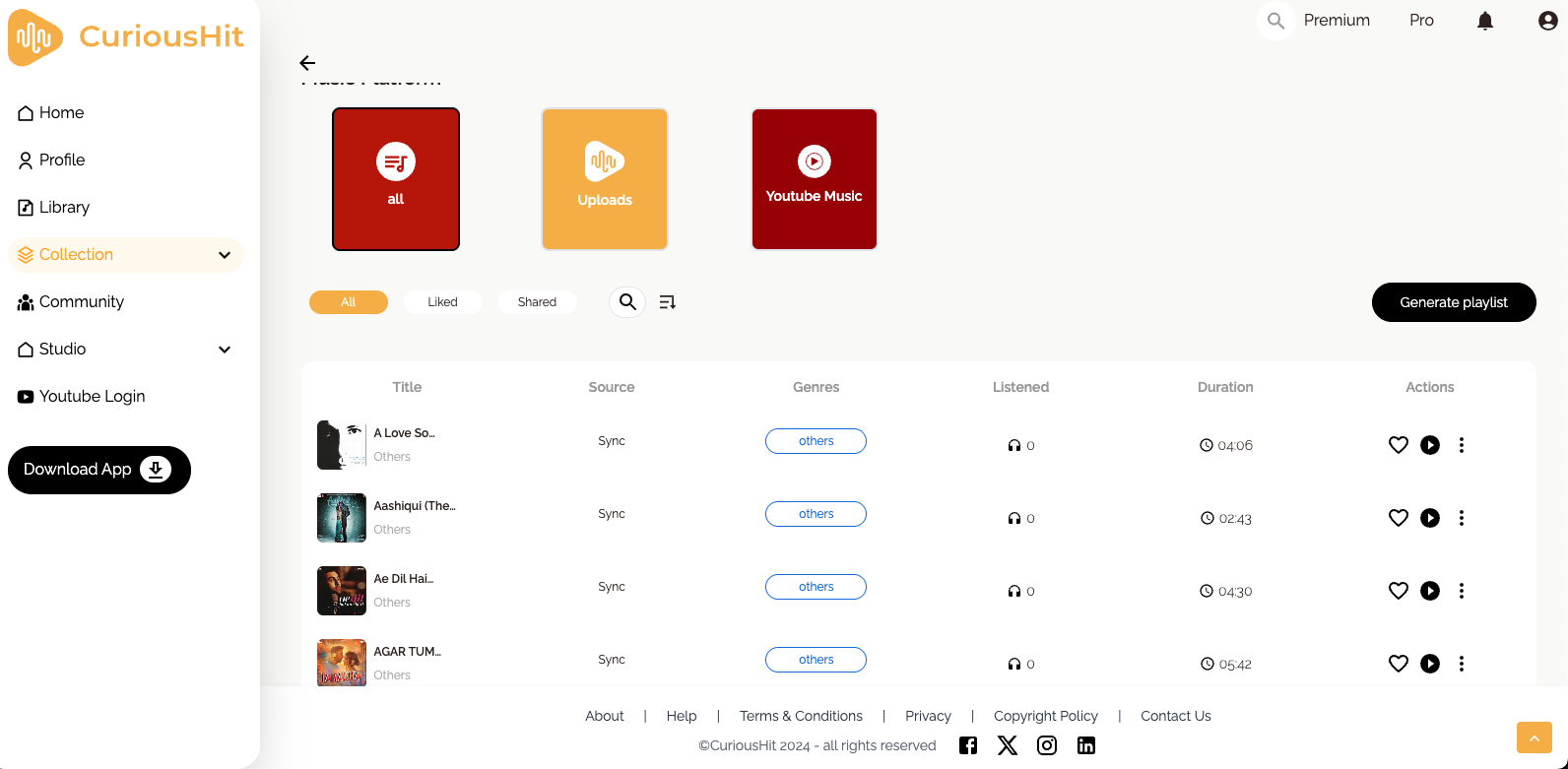The image size is (1568, 769).
Task: Favorite the AGAR TUM track
Action: (1398, 664)
